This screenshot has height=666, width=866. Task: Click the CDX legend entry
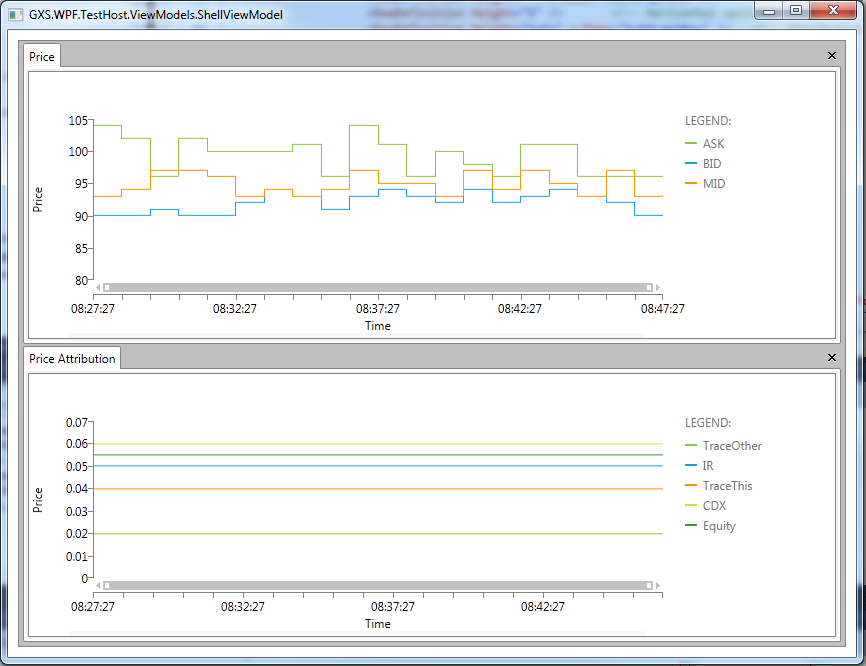(705, 505)
